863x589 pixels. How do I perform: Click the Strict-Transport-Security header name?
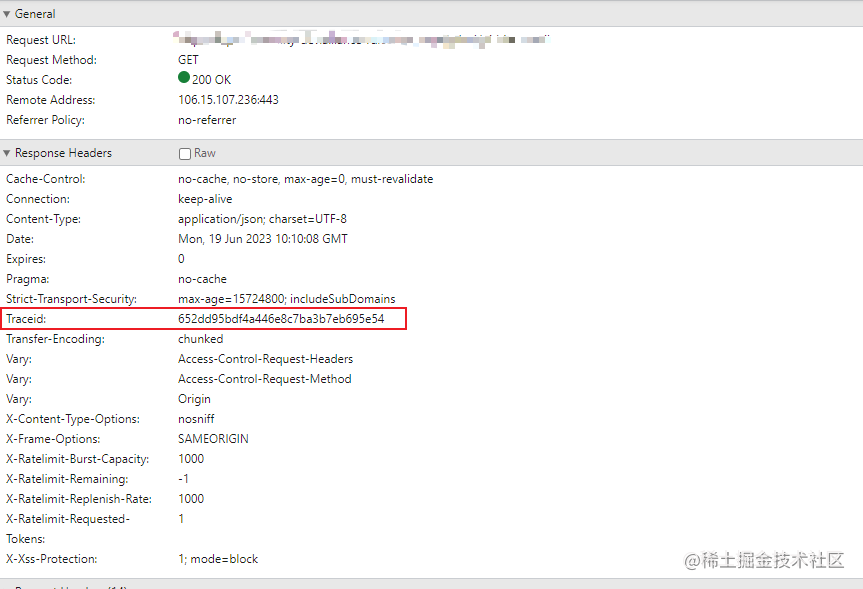(72, 299)
